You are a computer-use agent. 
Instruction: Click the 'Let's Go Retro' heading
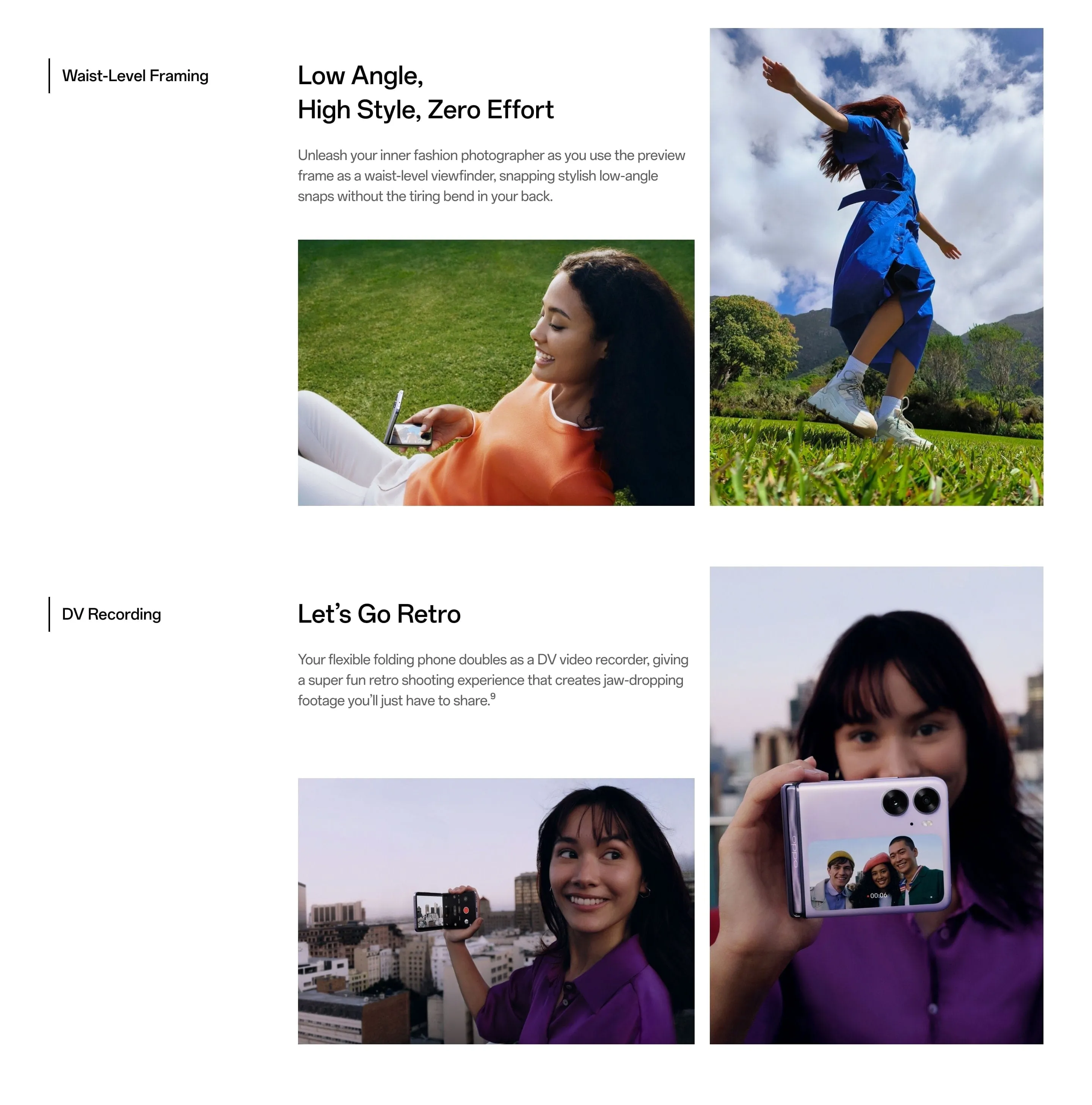(379, 614)
